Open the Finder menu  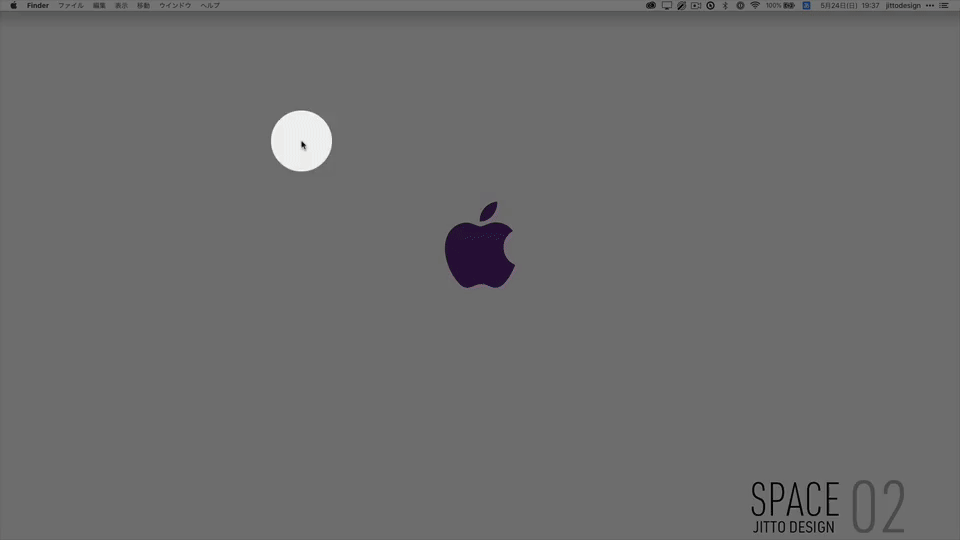click(38, 6)
